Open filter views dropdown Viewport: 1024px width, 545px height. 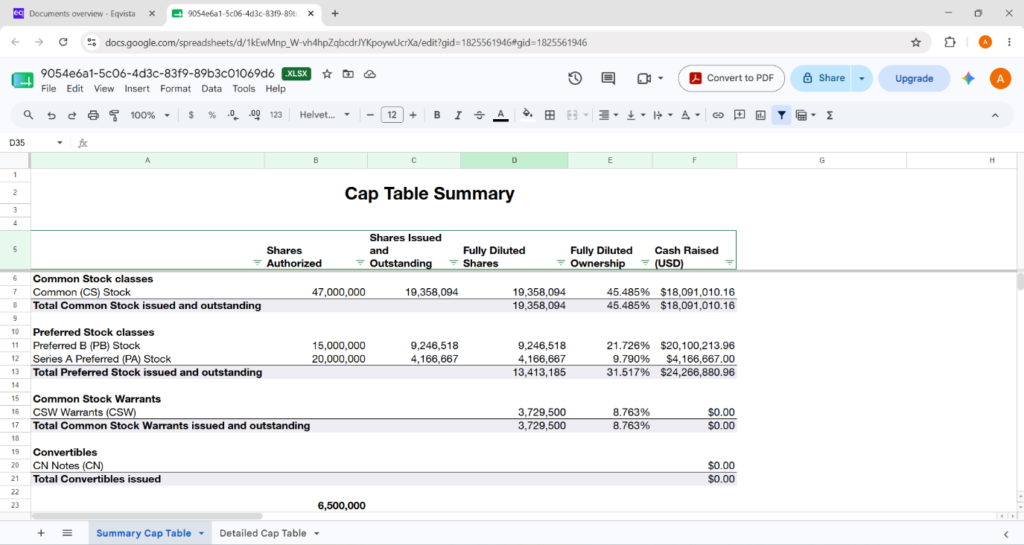coord(805,115)
